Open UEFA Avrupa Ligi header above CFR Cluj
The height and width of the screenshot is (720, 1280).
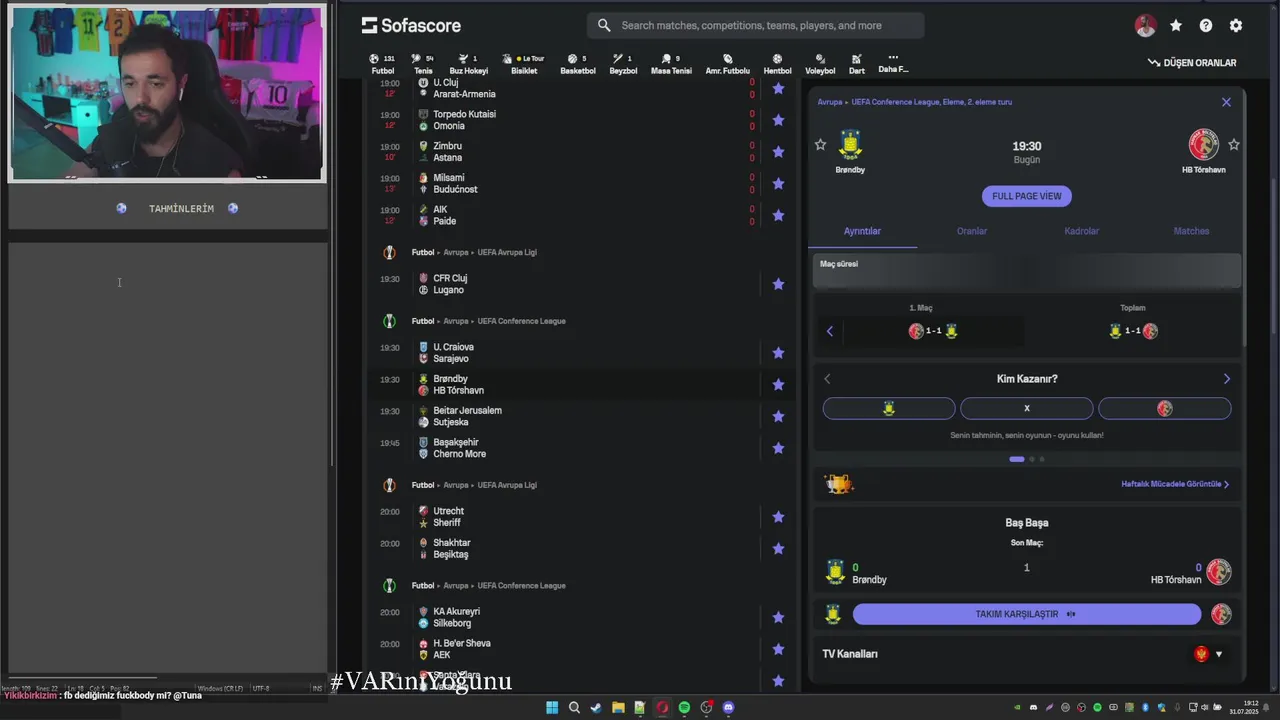click(x=507, y=252)
